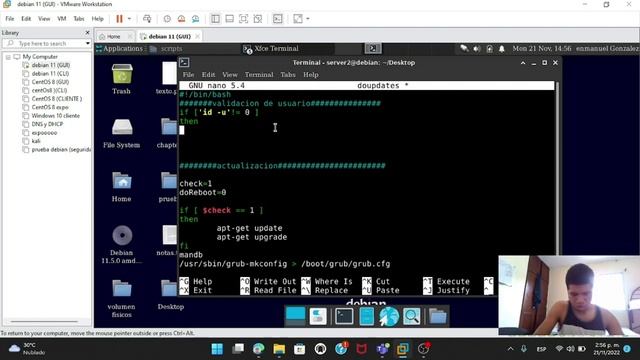
Task: Close the debian 11 (GUI) tab
Action: click(198, 36)
